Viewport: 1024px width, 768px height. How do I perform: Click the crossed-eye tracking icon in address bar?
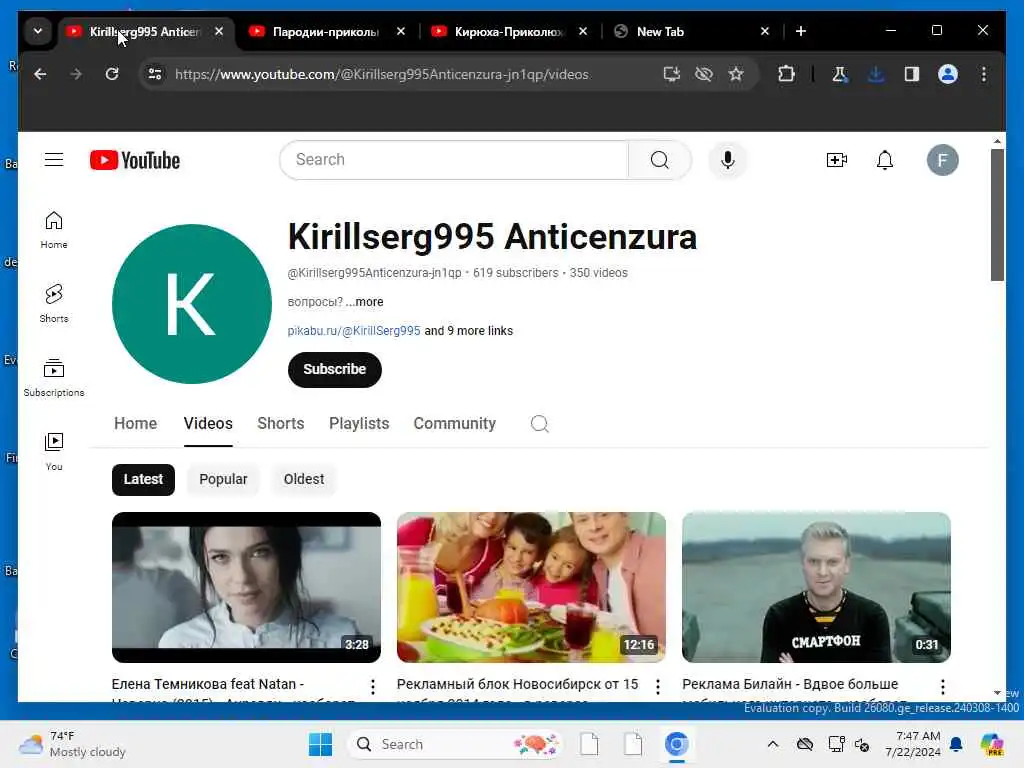pos(704,74)
